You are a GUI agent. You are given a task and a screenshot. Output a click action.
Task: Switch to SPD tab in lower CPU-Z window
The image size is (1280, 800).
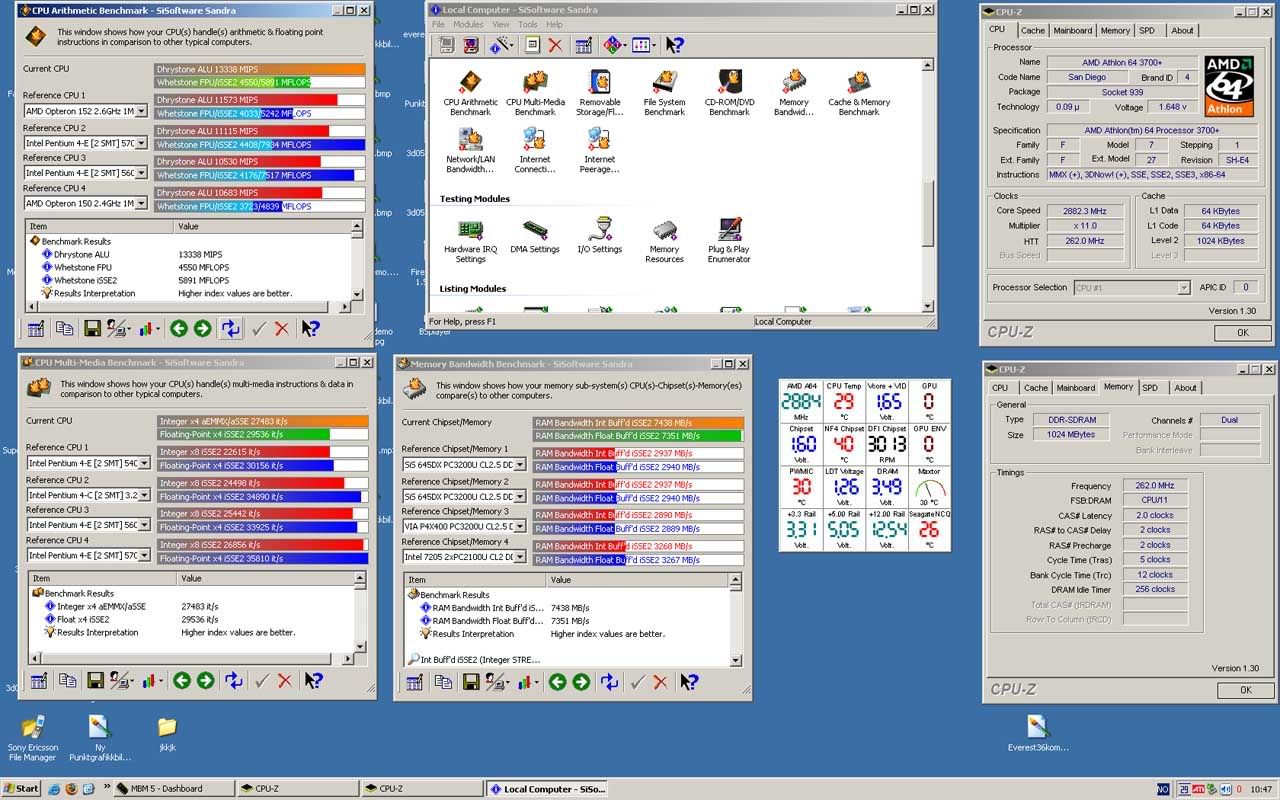[1150, 388]
